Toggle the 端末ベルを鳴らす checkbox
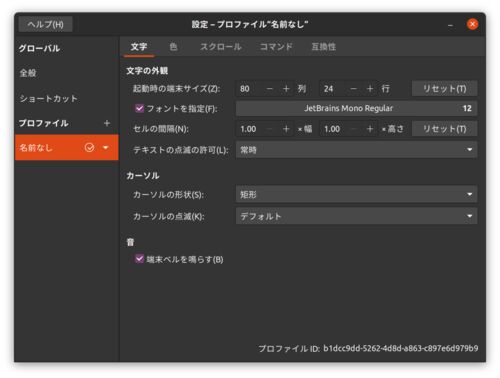Screen dimensions: 500x378 139,259
